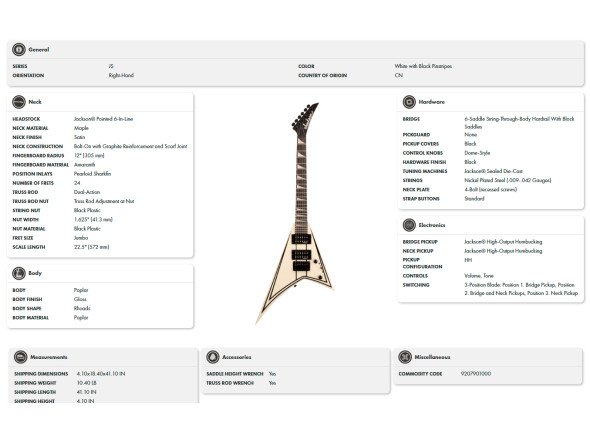Click the bridge pickup High-Output Humbucking value

503,242
